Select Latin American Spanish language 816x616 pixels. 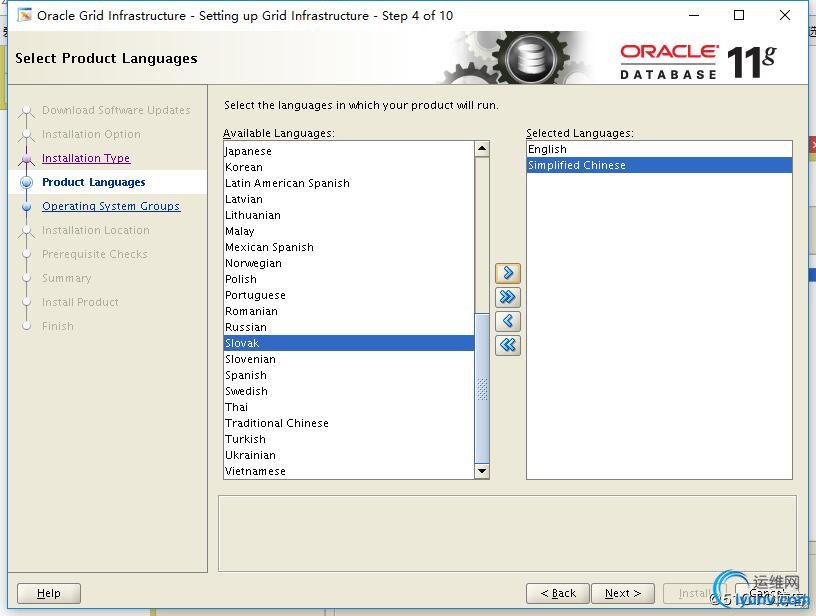[349, 183]
